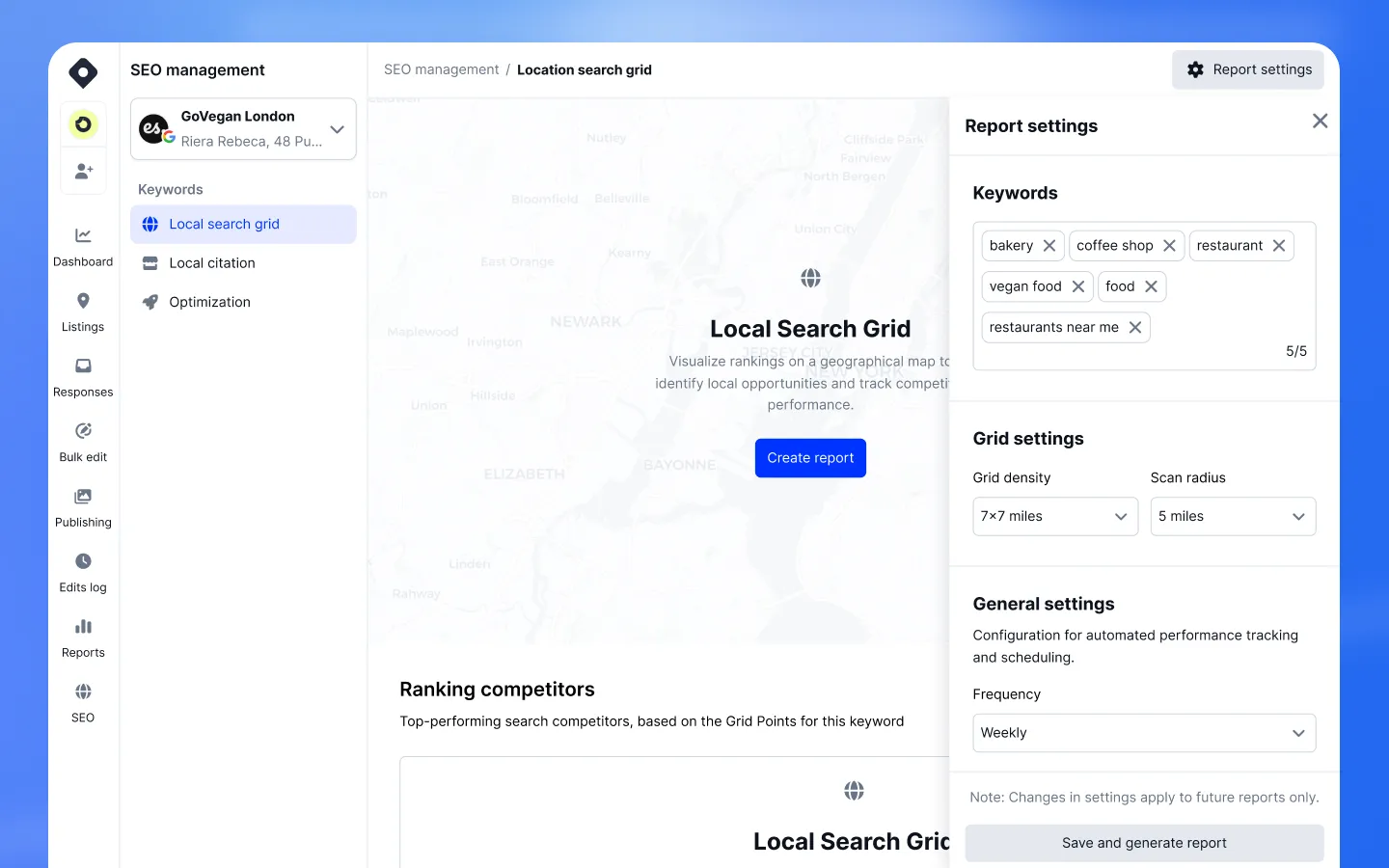The image size is (1389, 868).
Task: Click the Create report button on the map
Action: [810, 457]
